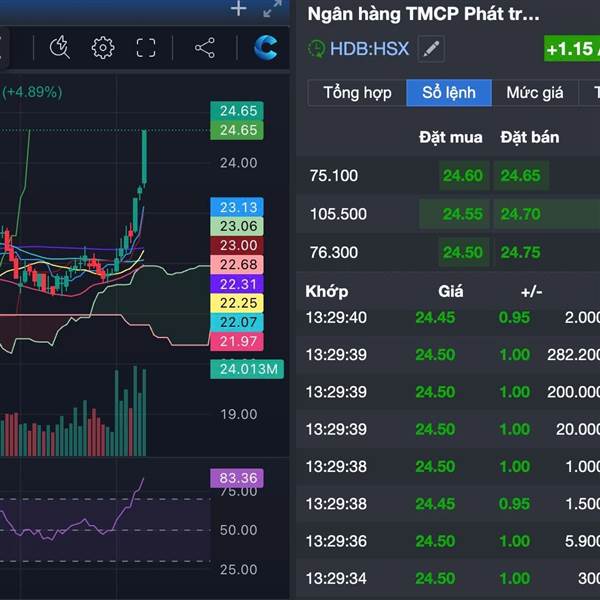The width and height of the screenshot is (600, 600).
Task: Click Đặt mua column header
Action: click(x=450, y=137)
